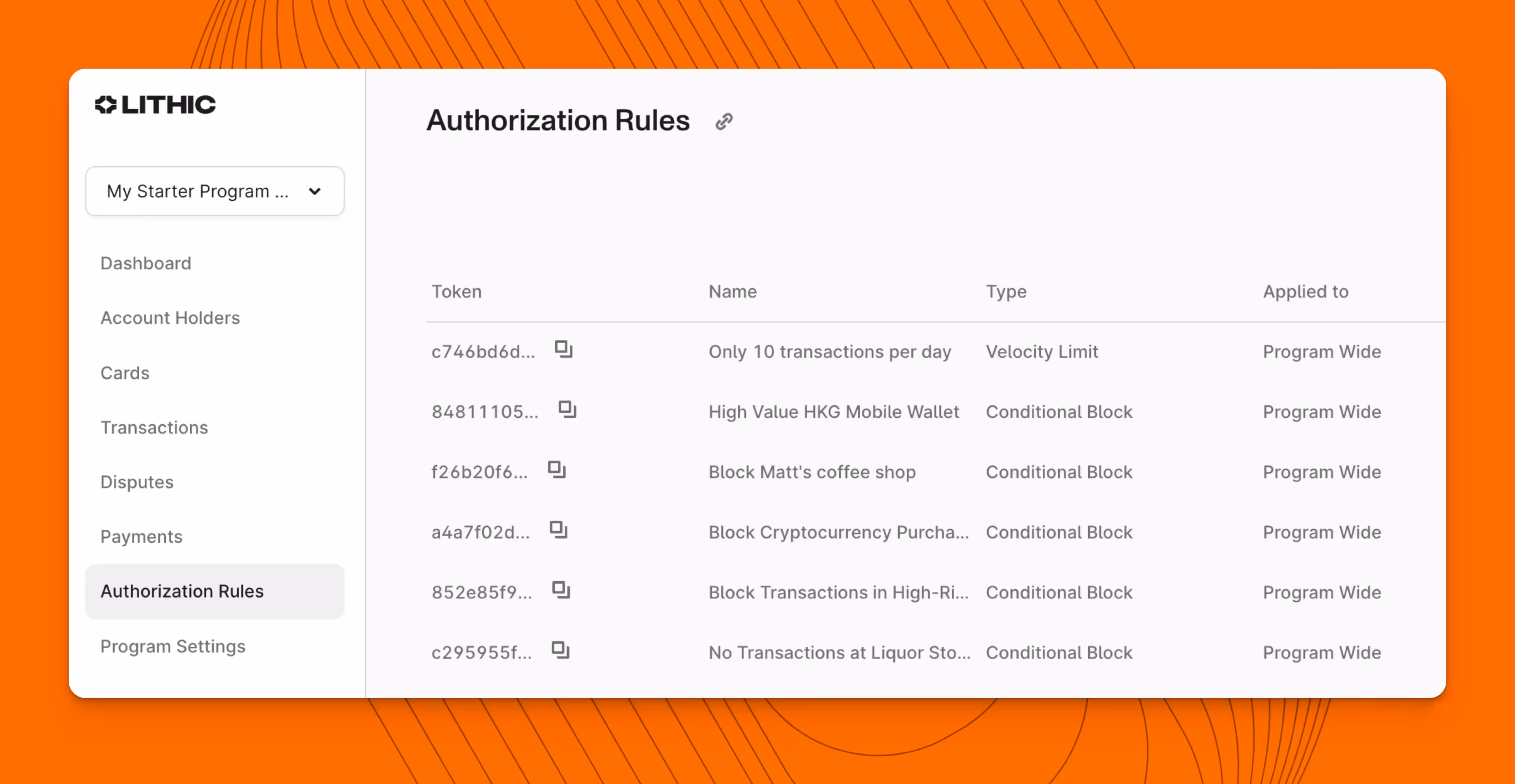Image resolution: width=1515 pixels, height=784 pixels.
Task: Open rule 'No Transactions at Liquor Sto...'
Action: [839, 653]
